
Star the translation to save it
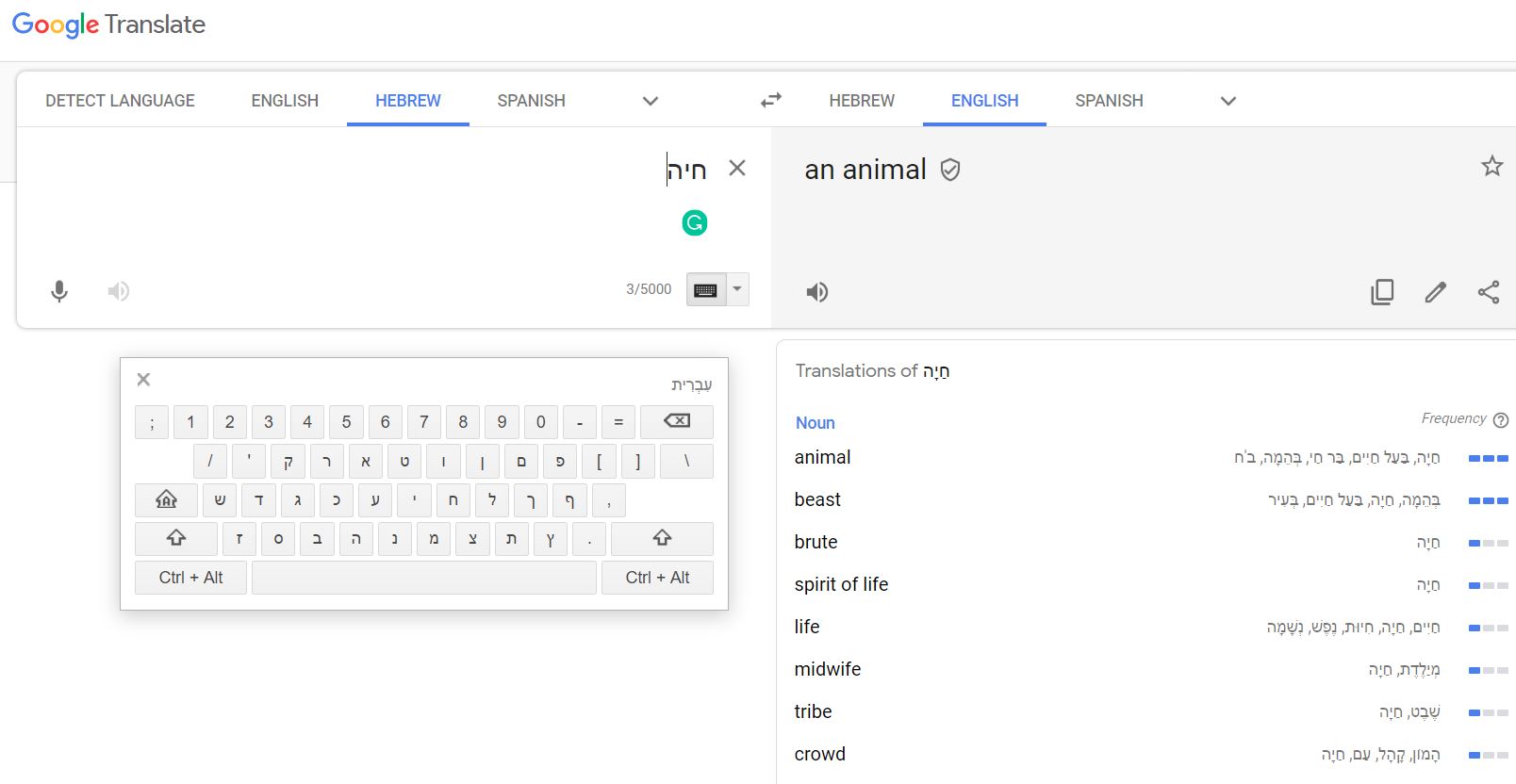pos(1491,168)
